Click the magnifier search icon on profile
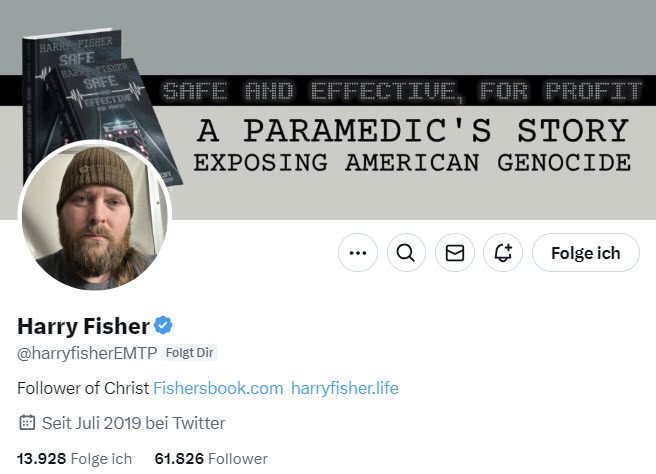656x474 pixels. pos(406,253)
